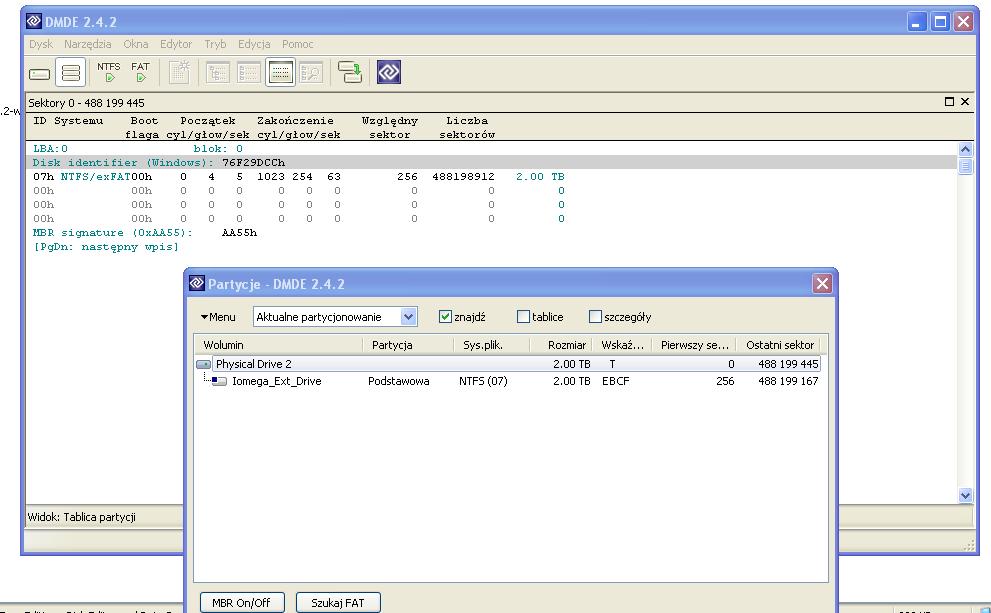The width and height of the screenshot is (991, 613).
Task: Click the Iomega_Ext_Drive partition icon
Action: [219, 381]
